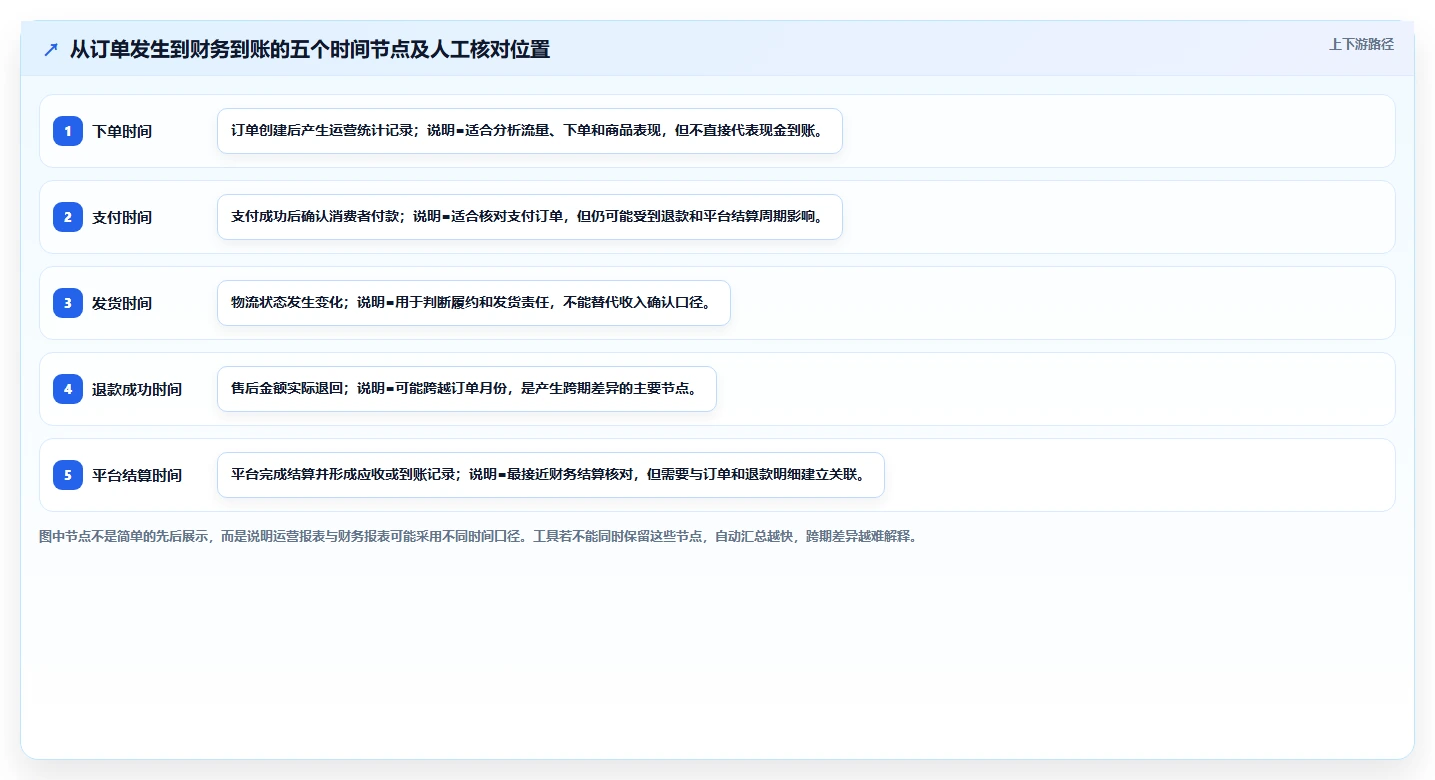
Task: Select the title 从订单发生到财务到账的五个时间节点及人工核对位置
Action: point(310,49)
